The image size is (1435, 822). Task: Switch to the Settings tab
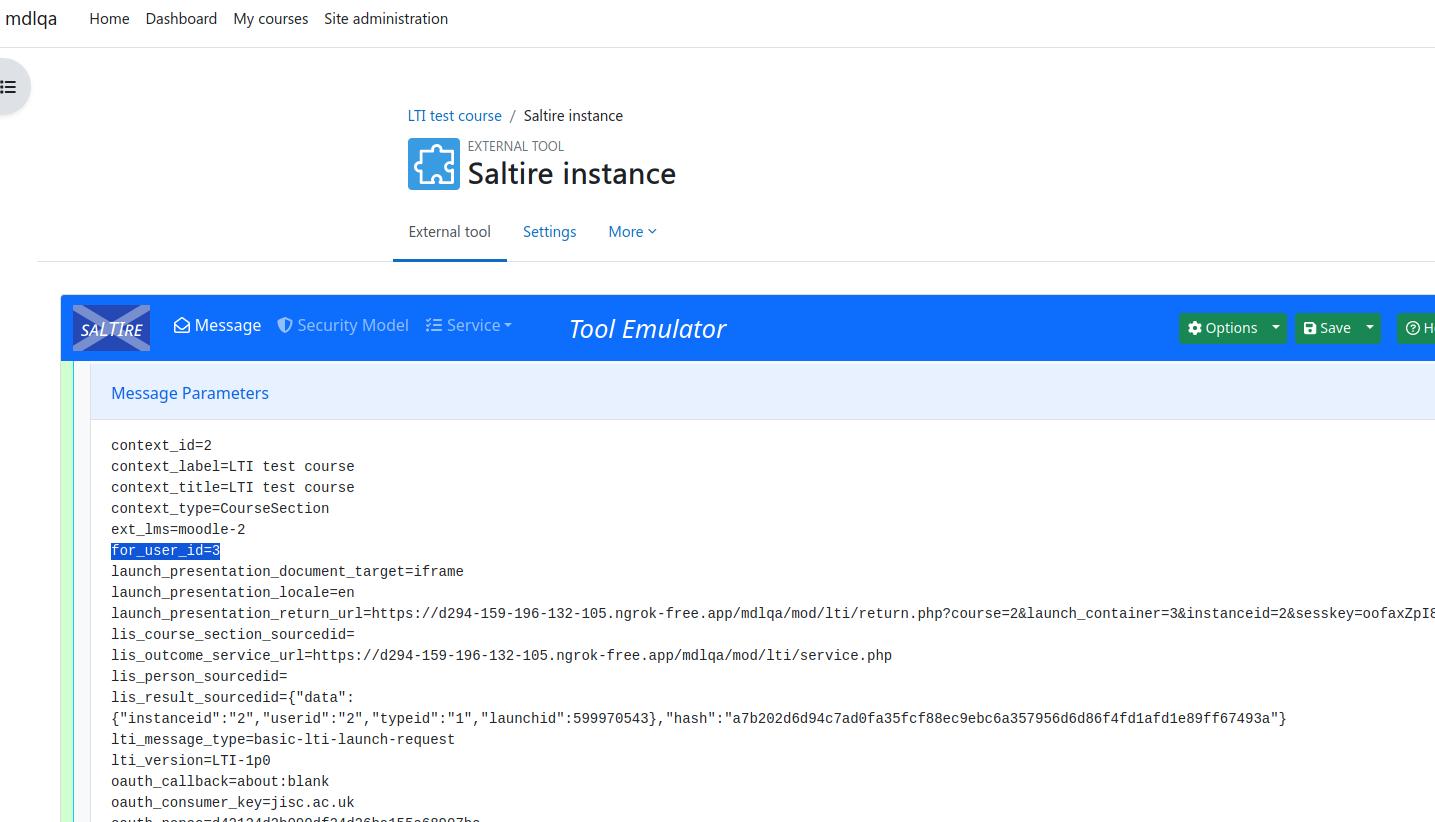549,232
